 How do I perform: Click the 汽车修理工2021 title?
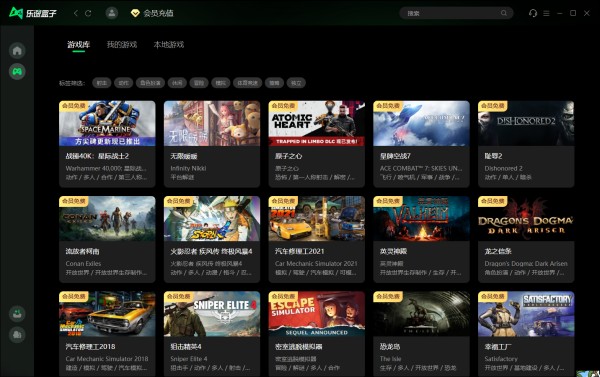pos(299,251)
